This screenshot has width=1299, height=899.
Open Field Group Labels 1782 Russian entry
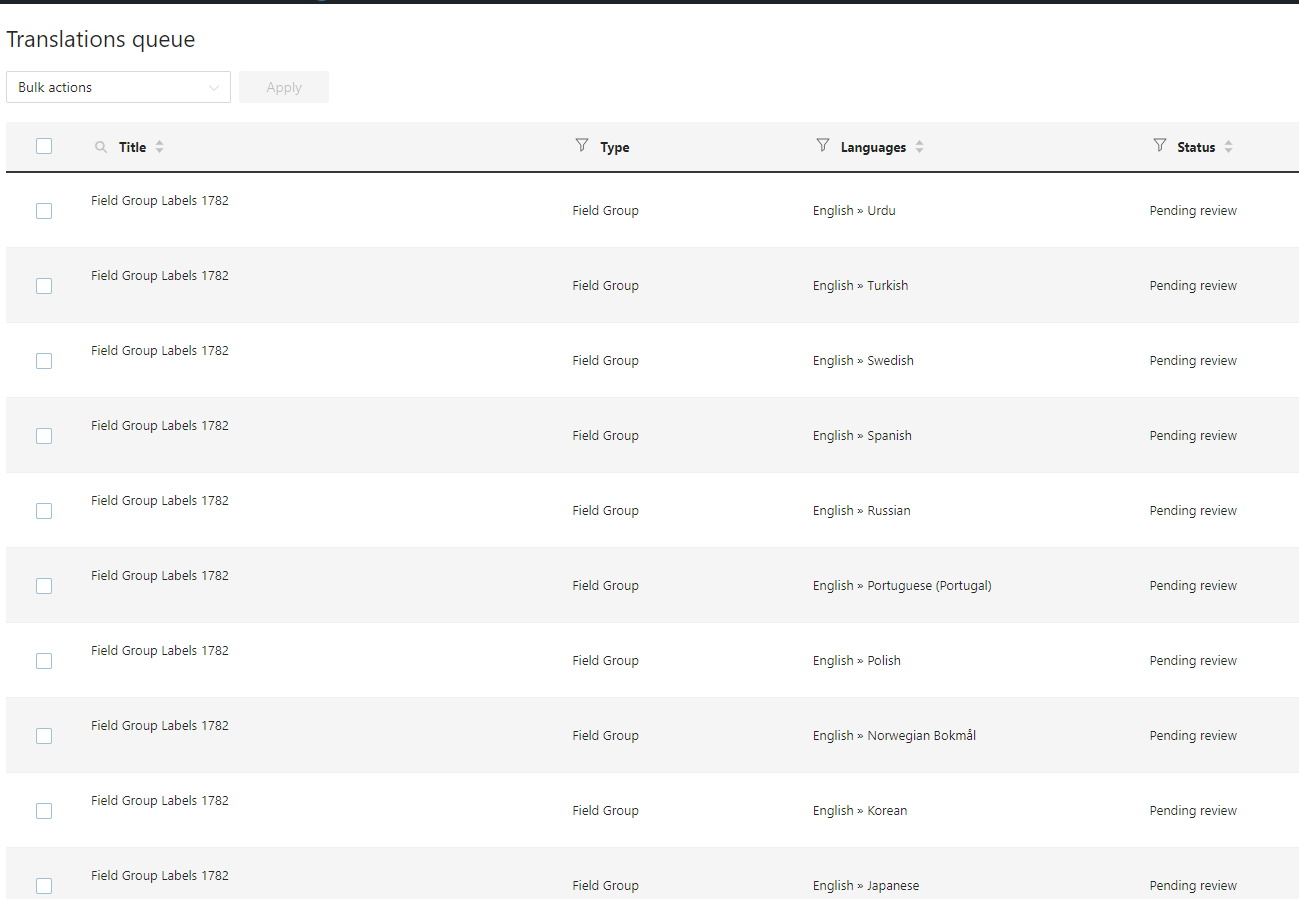pyautogui.click(x=160, y=501)
